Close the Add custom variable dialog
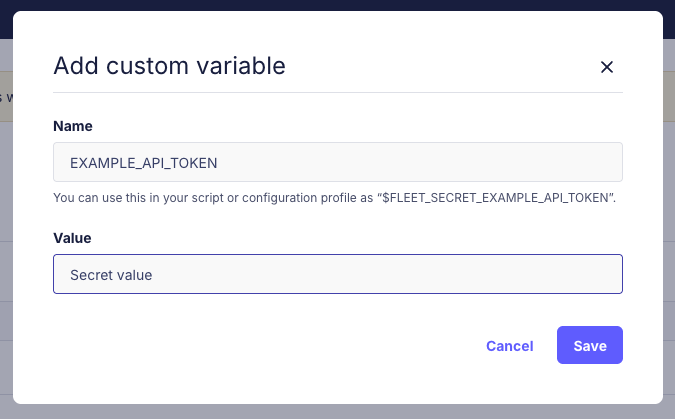 pyautogui.click(x=606, y=67)
